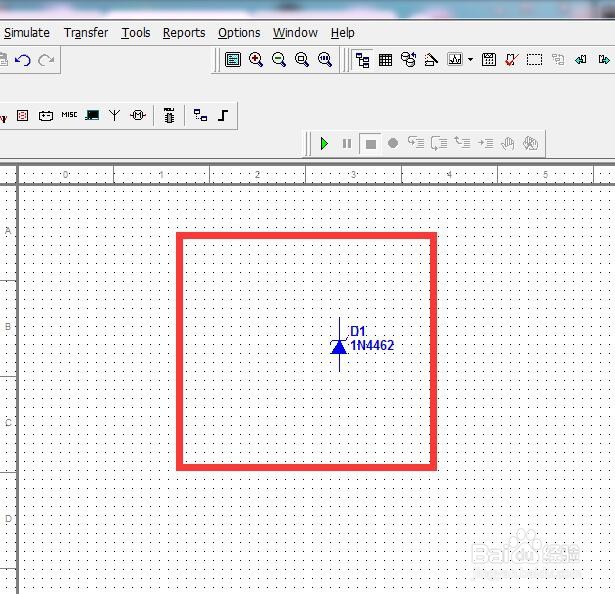Run the Electrical Rules Check
This screenshot has width=615, height=594.
coord(511,60)
